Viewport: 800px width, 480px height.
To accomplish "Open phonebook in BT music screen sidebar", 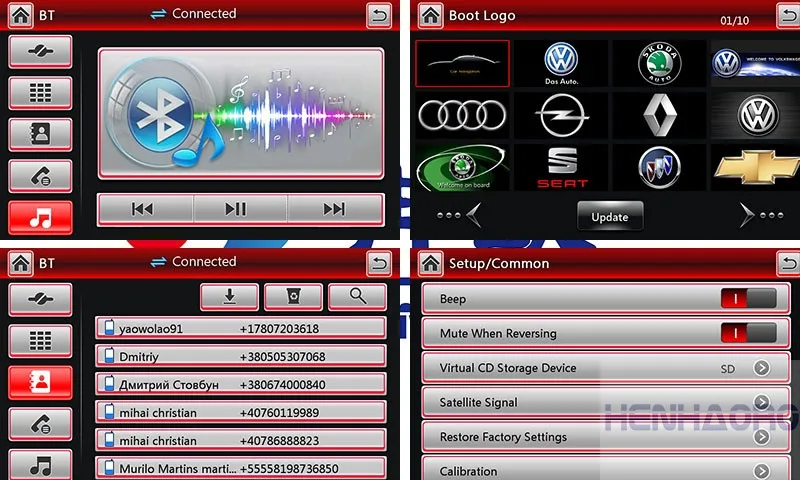I will [40, 134].
